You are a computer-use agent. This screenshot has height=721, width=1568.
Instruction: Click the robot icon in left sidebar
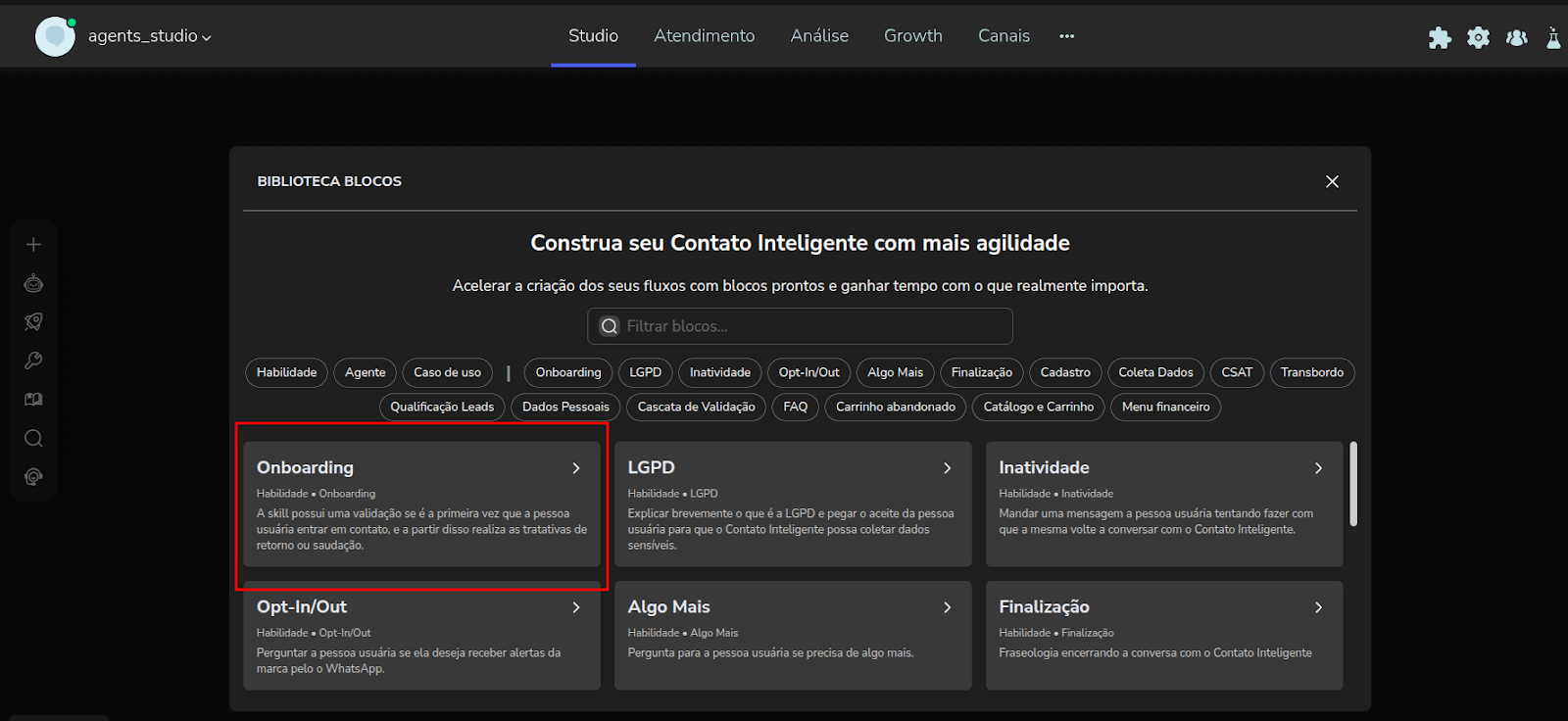click(x=33, y=283)
